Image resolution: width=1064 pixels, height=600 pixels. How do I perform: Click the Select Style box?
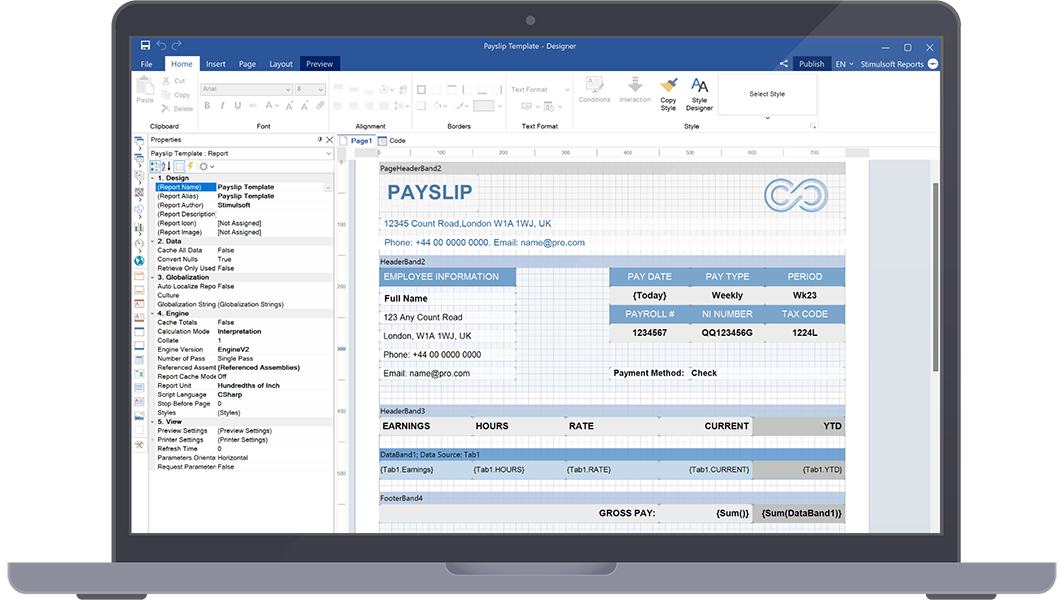click(x=767, y=93)
